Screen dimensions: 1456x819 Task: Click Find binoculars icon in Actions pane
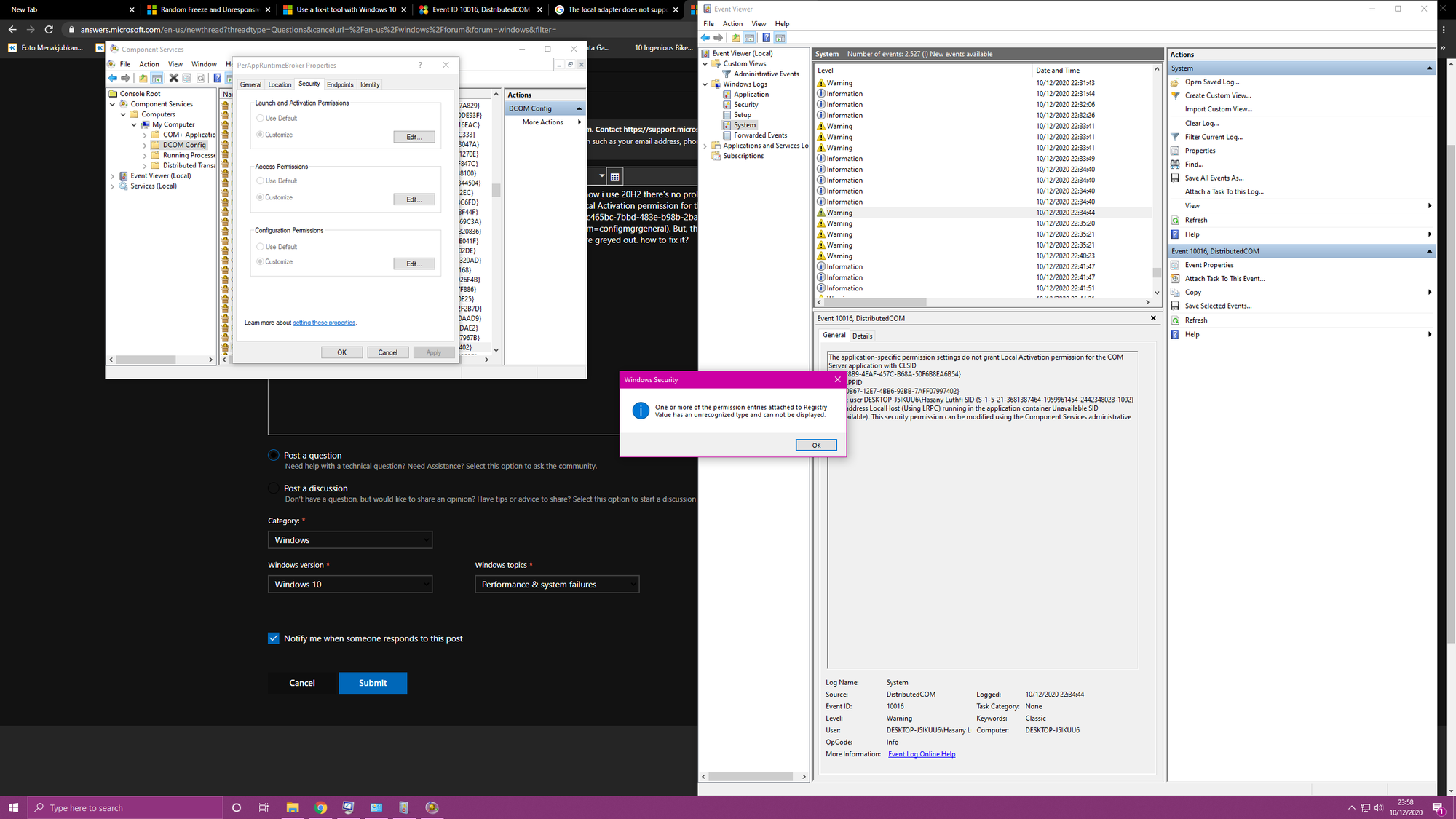[1175, 165]
